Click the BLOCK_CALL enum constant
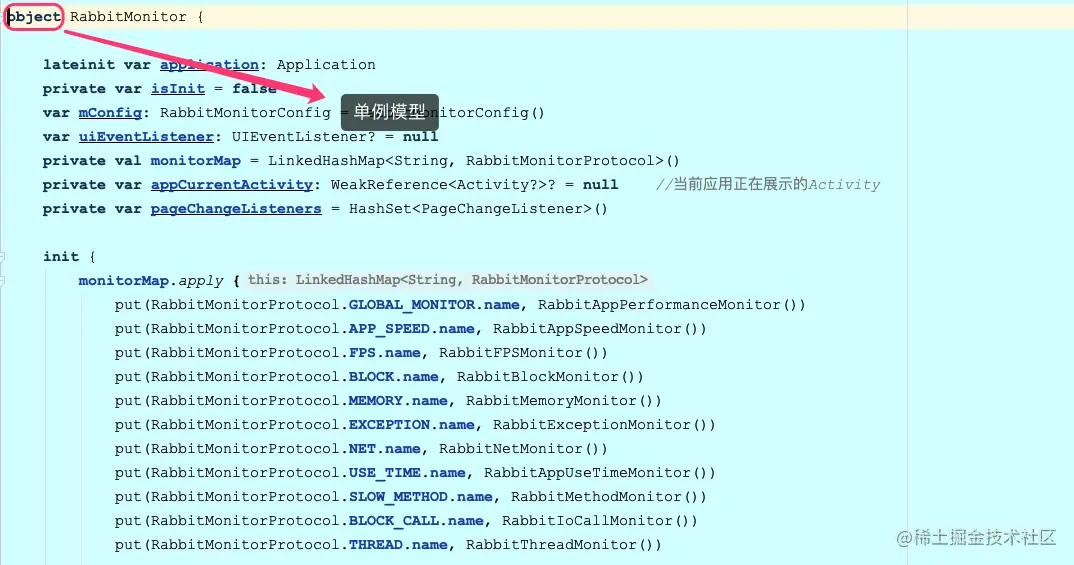Image resolution: width=1074 pixels, height=565 pixels. 394,520
